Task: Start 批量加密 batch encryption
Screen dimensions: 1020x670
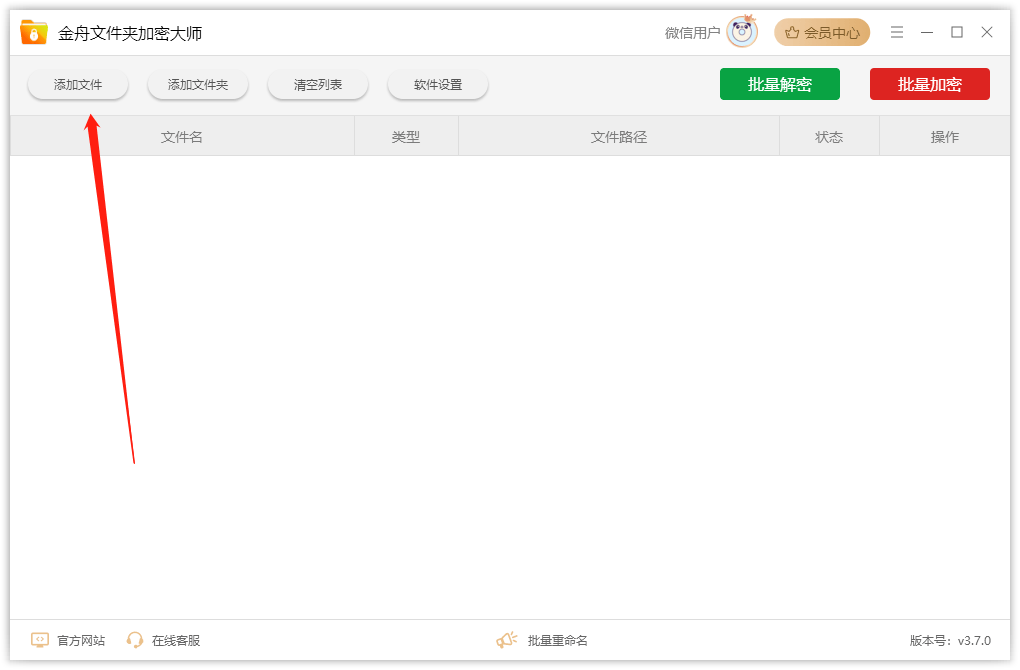Action: (929, 85)
